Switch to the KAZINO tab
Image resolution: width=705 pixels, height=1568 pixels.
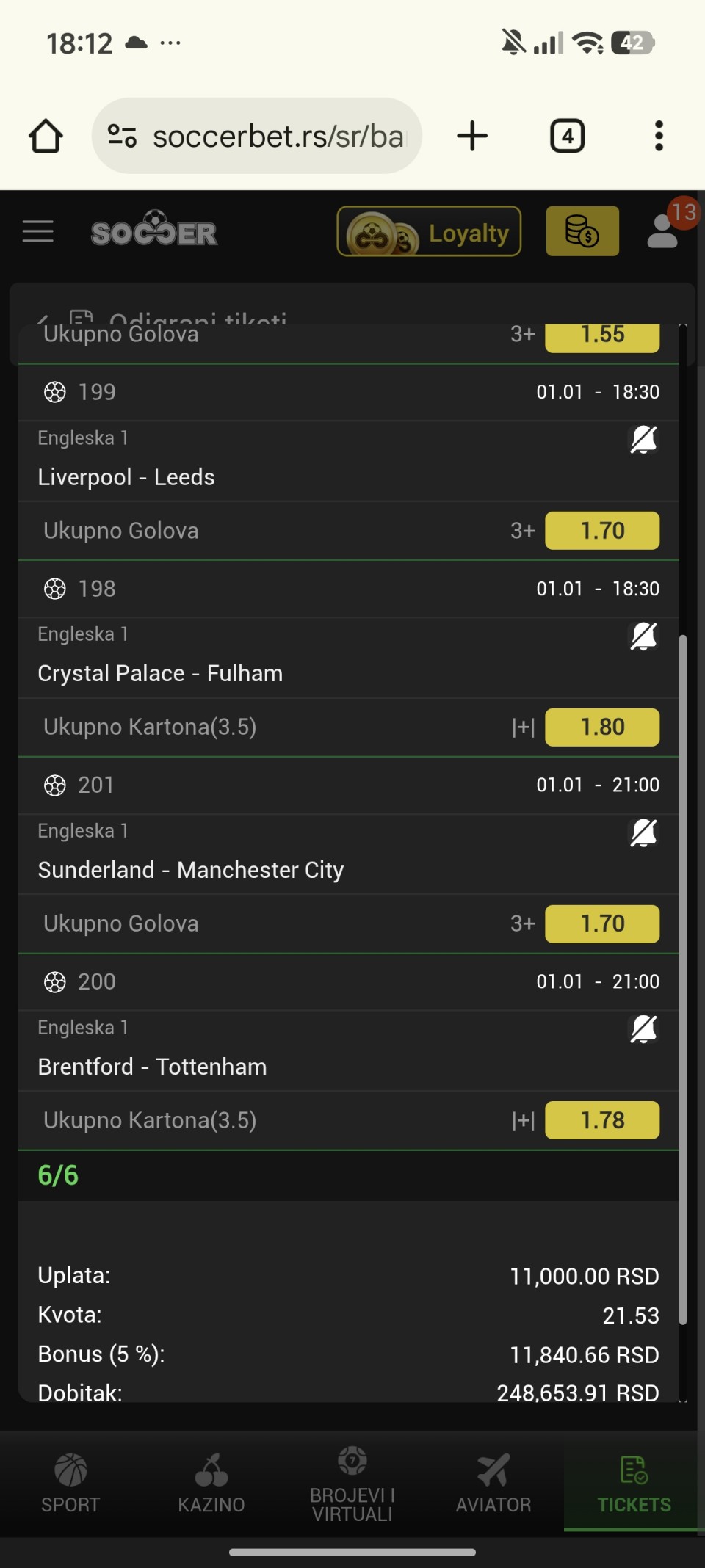point(211,1484)
